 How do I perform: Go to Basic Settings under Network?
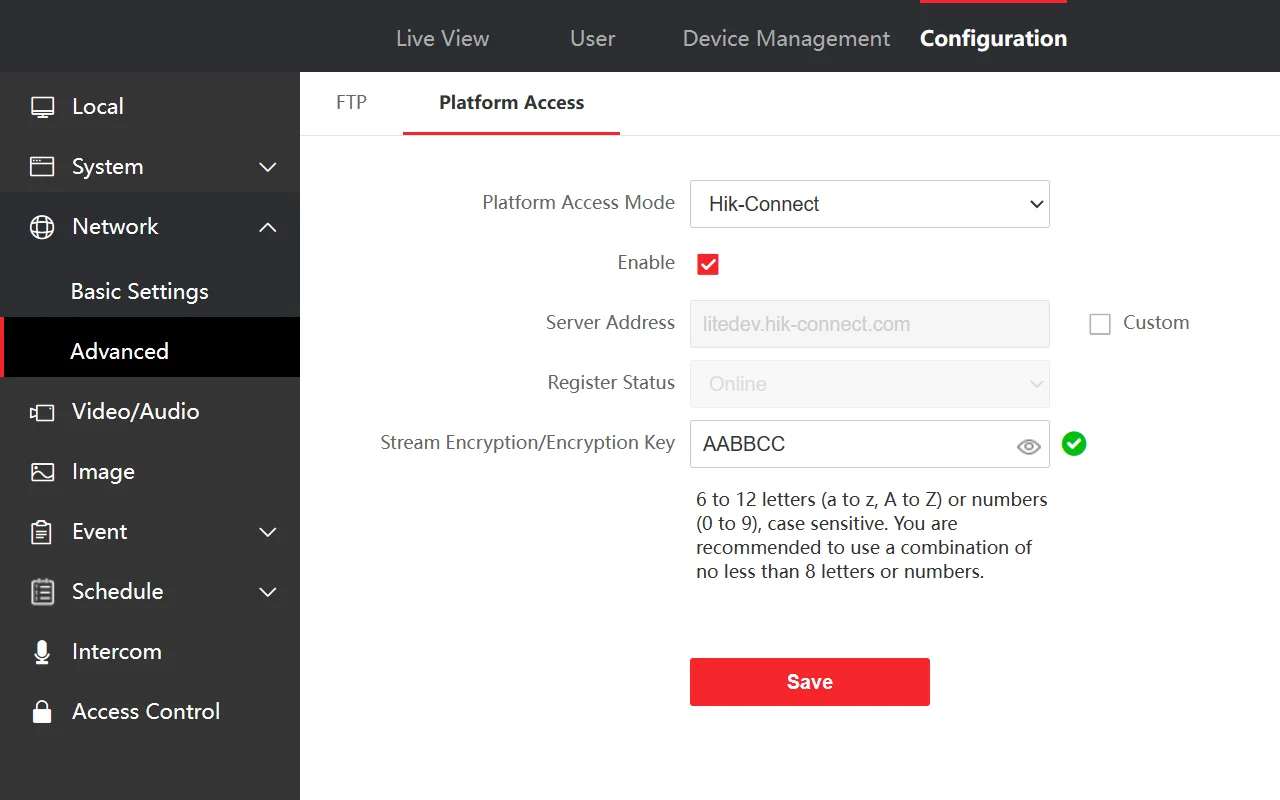pos(140,291)
